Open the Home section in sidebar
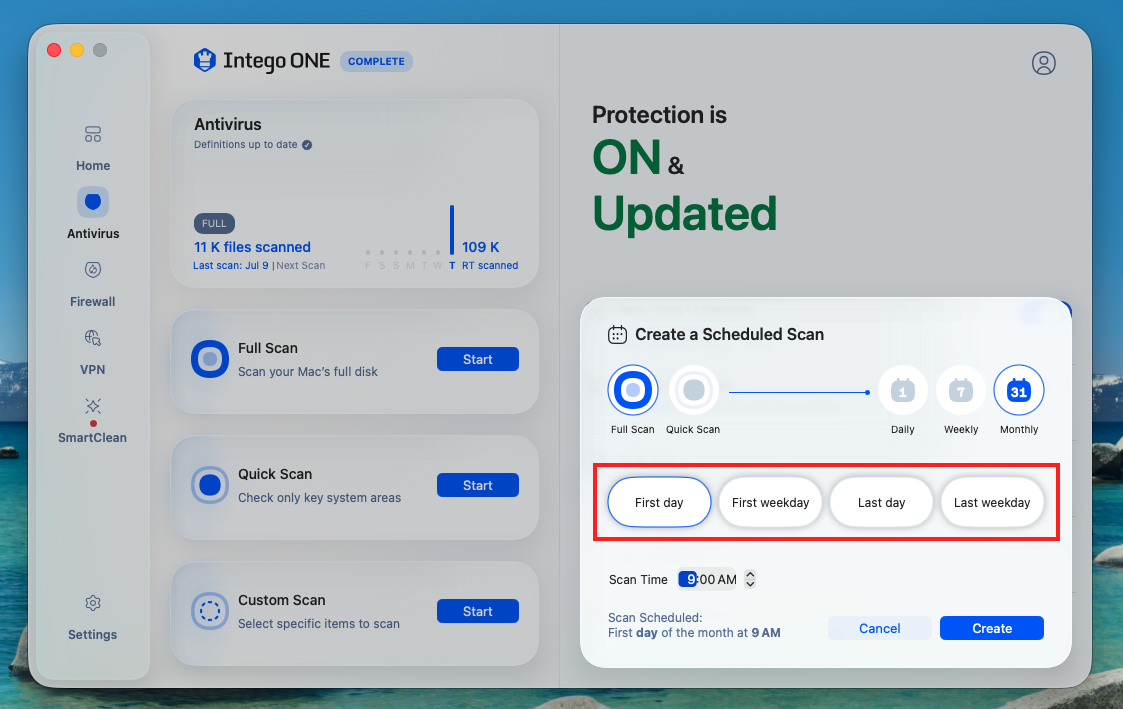This screenshot has height=709, width=1123. [x=93, y=148]
